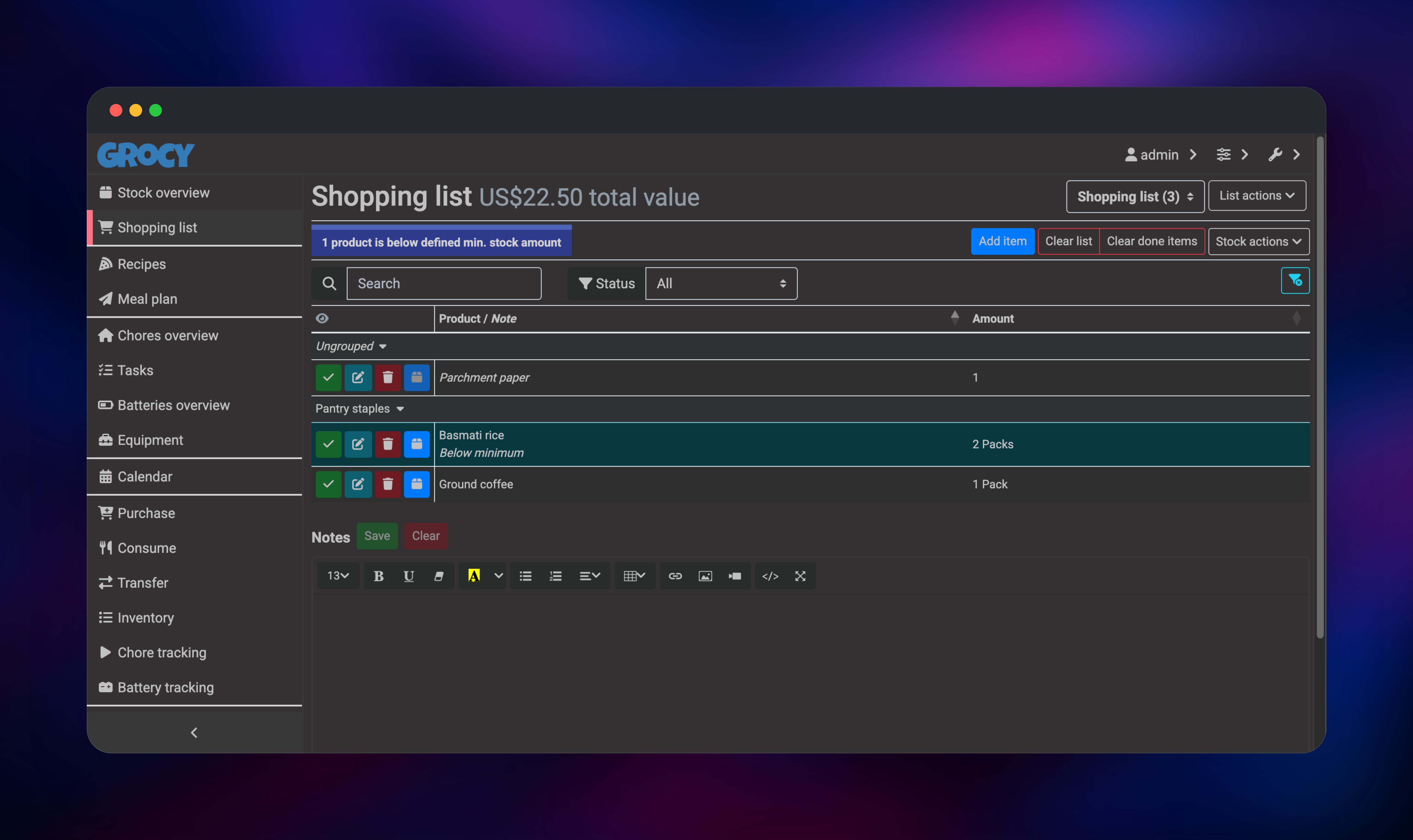This screenshot has height=840, width=1413.
Task: Open List actions dropdown
Action: [x=1257, y=196]
